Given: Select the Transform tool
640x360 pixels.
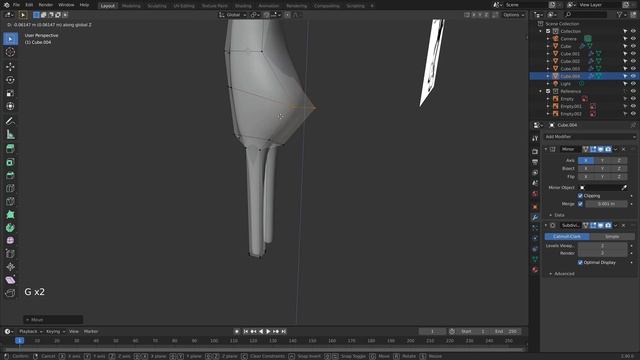Looking at the screenshot, I should [10, 106].
